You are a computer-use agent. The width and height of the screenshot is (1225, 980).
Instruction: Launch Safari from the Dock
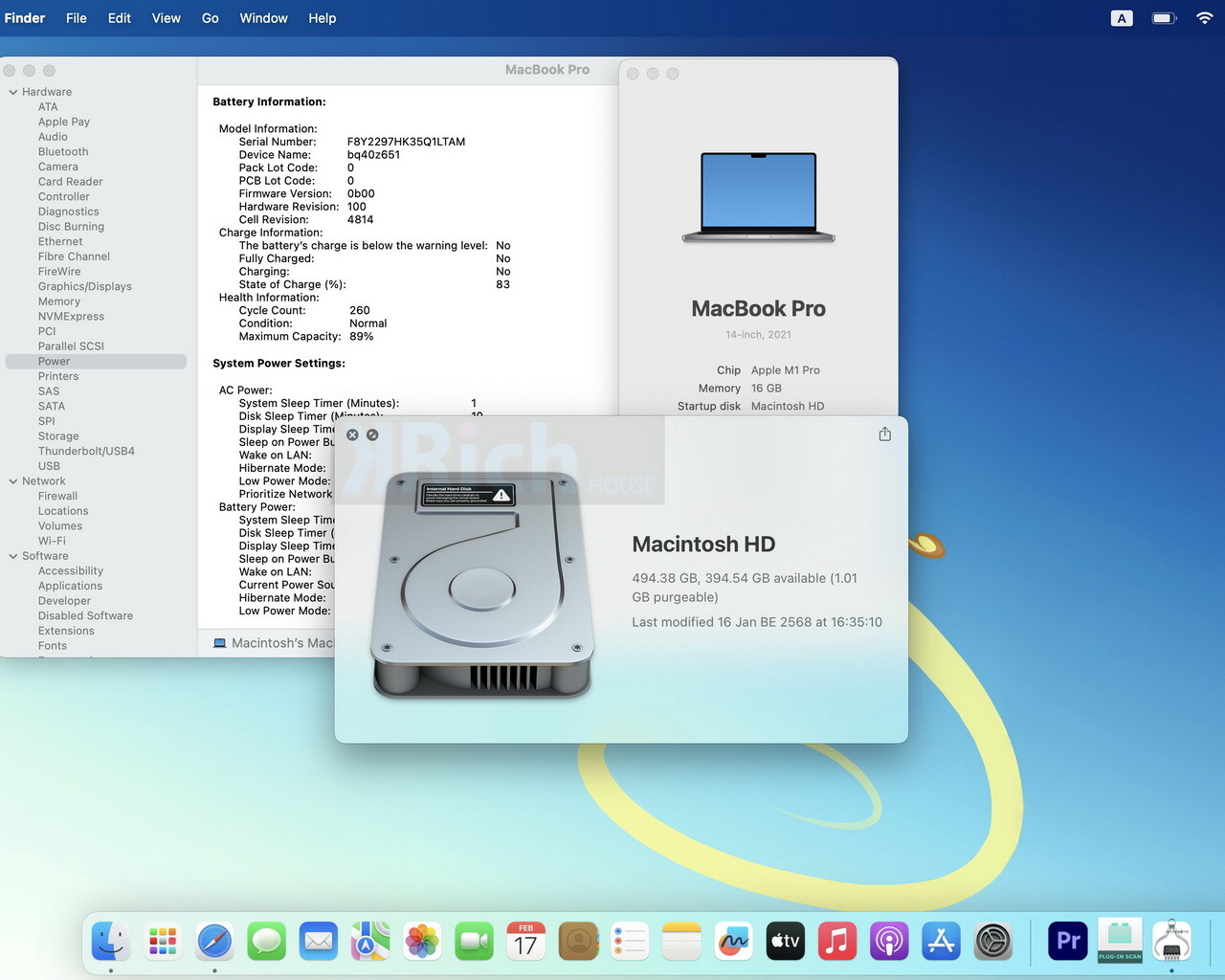(x=214, y=942)
